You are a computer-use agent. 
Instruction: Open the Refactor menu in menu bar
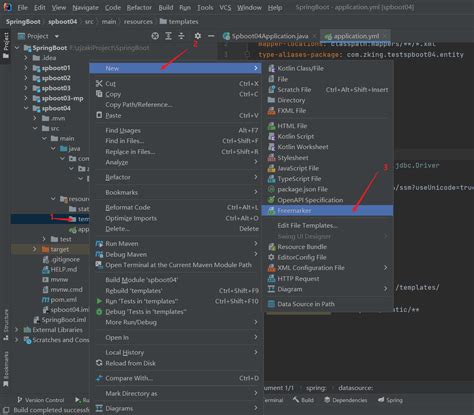tap(139, 7)
